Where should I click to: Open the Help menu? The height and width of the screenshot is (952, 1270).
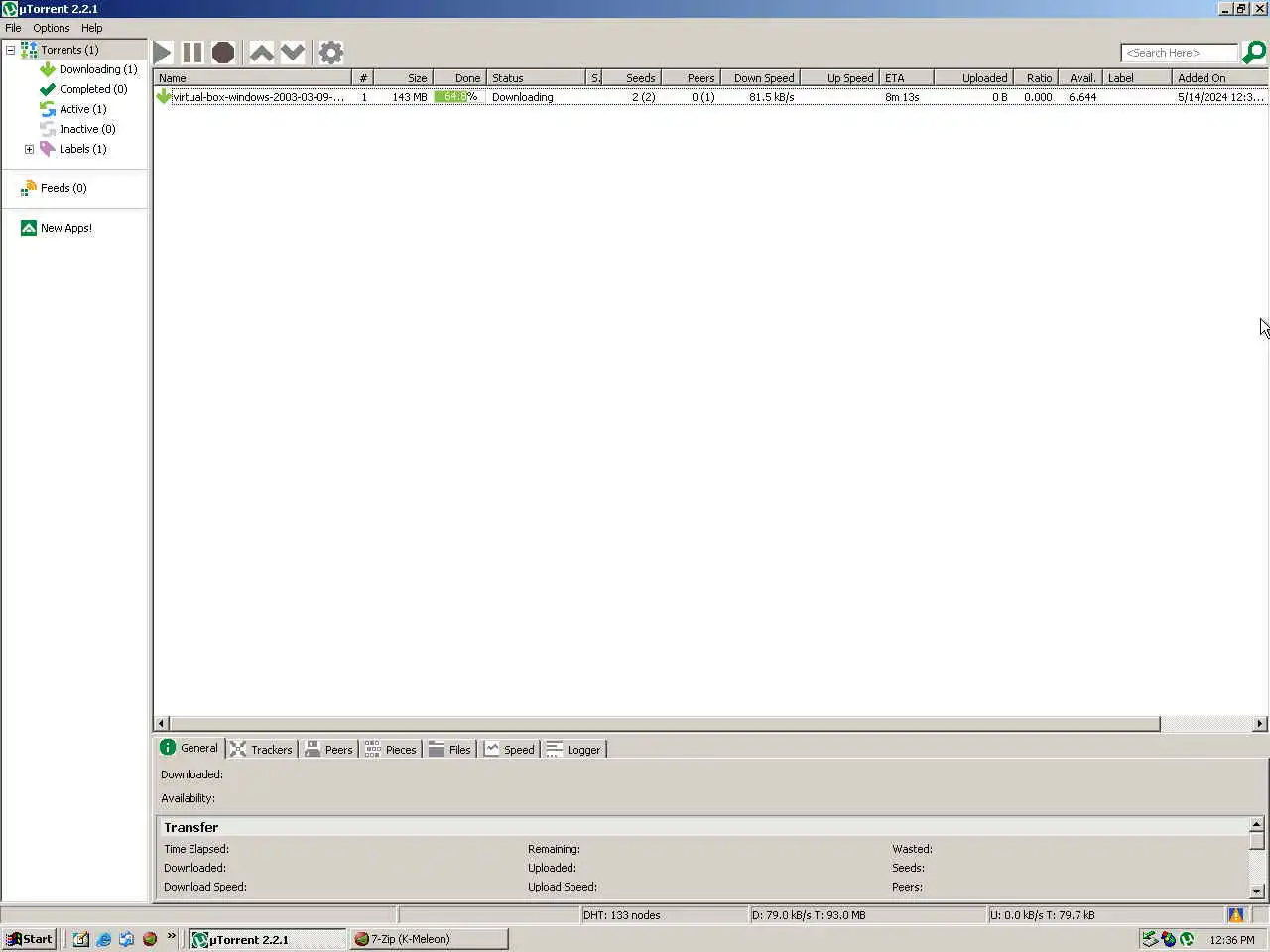coord(92,28)
